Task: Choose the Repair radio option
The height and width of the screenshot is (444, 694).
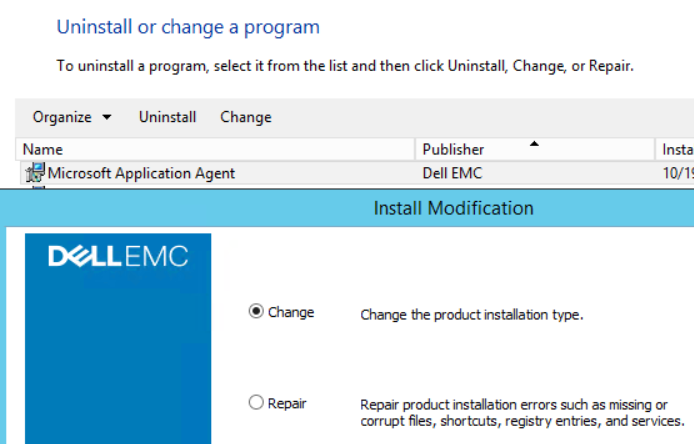Action: click(256, 403)
